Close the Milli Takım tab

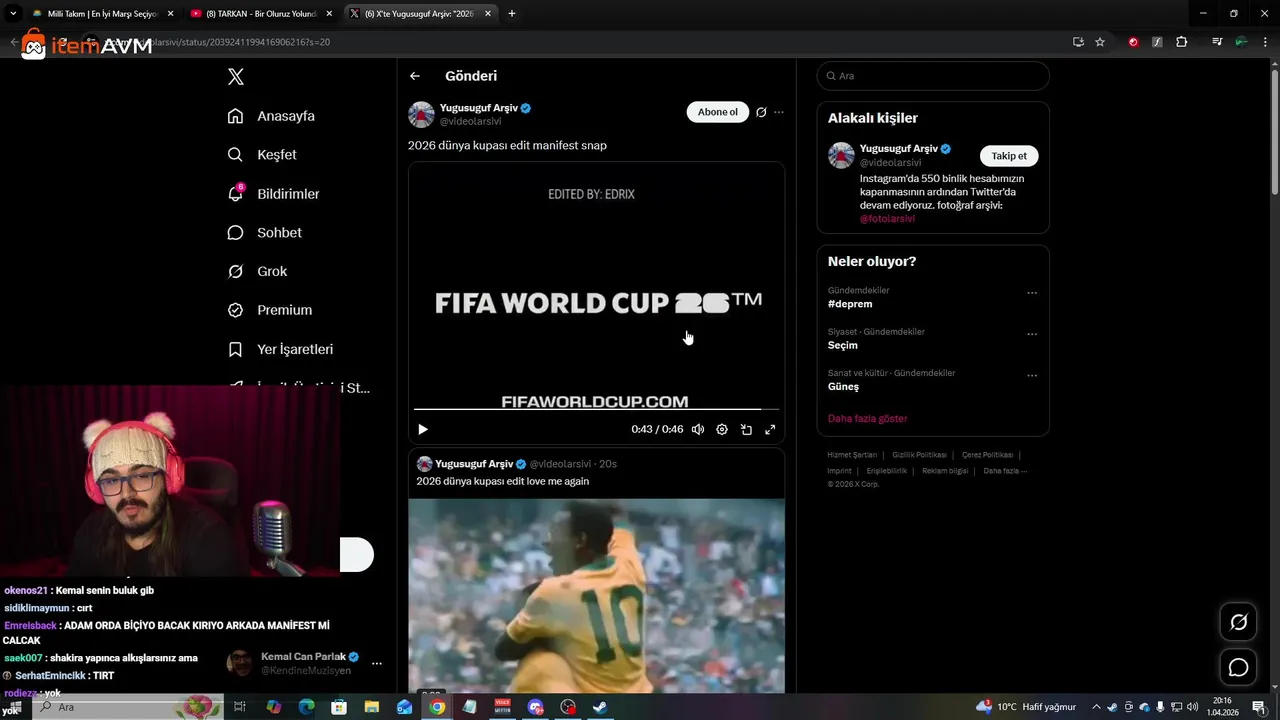pyautogui.click(x=170, y=14)
